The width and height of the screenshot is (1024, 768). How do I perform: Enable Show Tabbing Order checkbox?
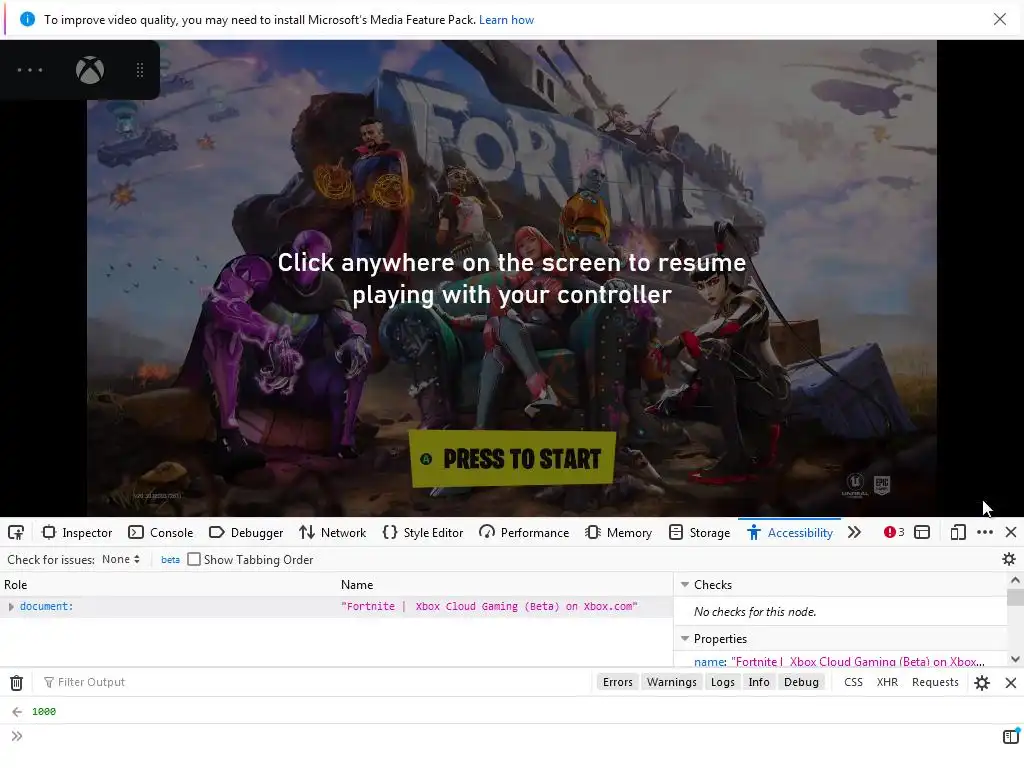[x=194, y=559]
